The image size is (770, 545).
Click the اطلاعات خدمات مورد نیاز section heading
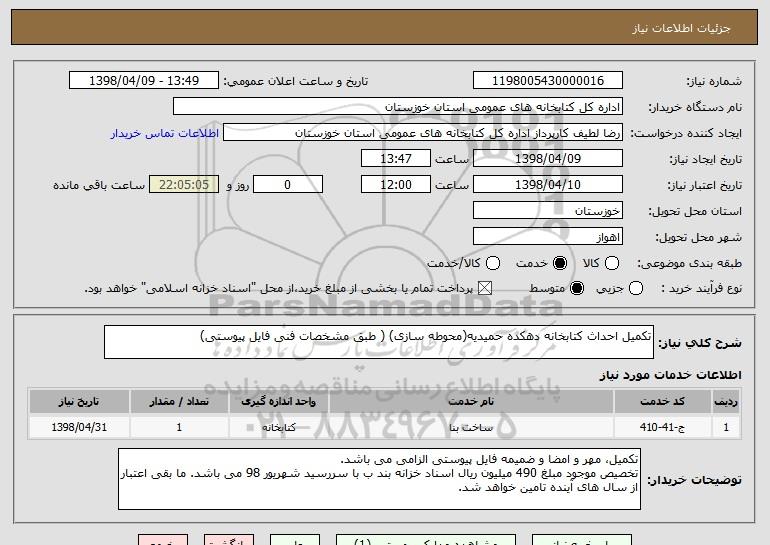[x=670, y=375]
